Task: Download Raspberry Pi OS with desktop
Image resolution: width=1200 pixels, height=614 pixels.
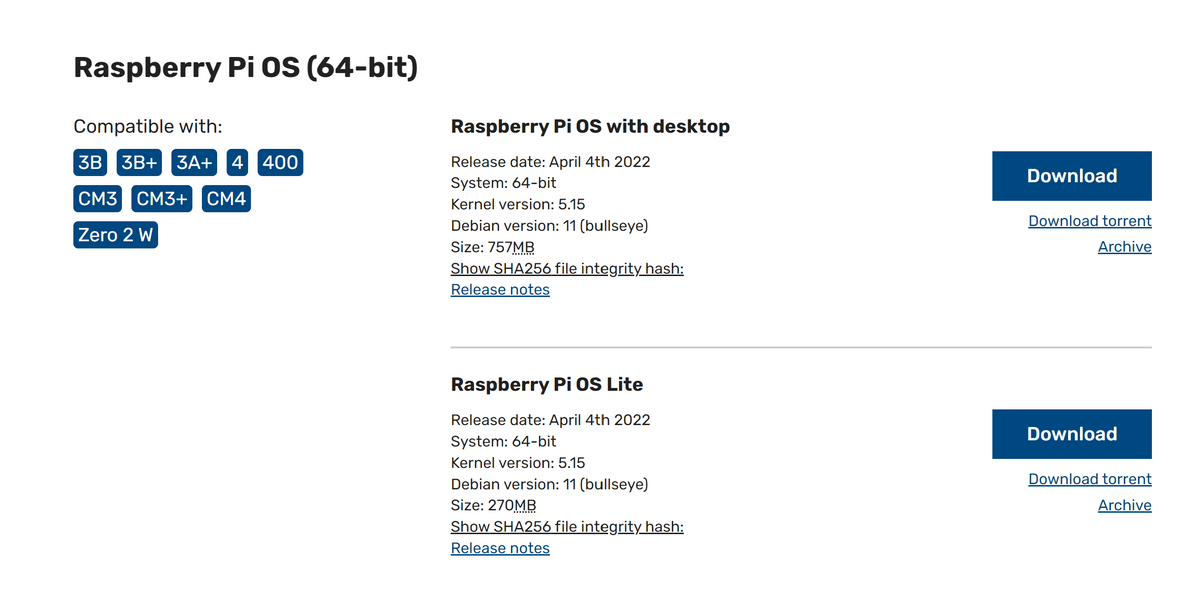Action: tap(1071, 176)
